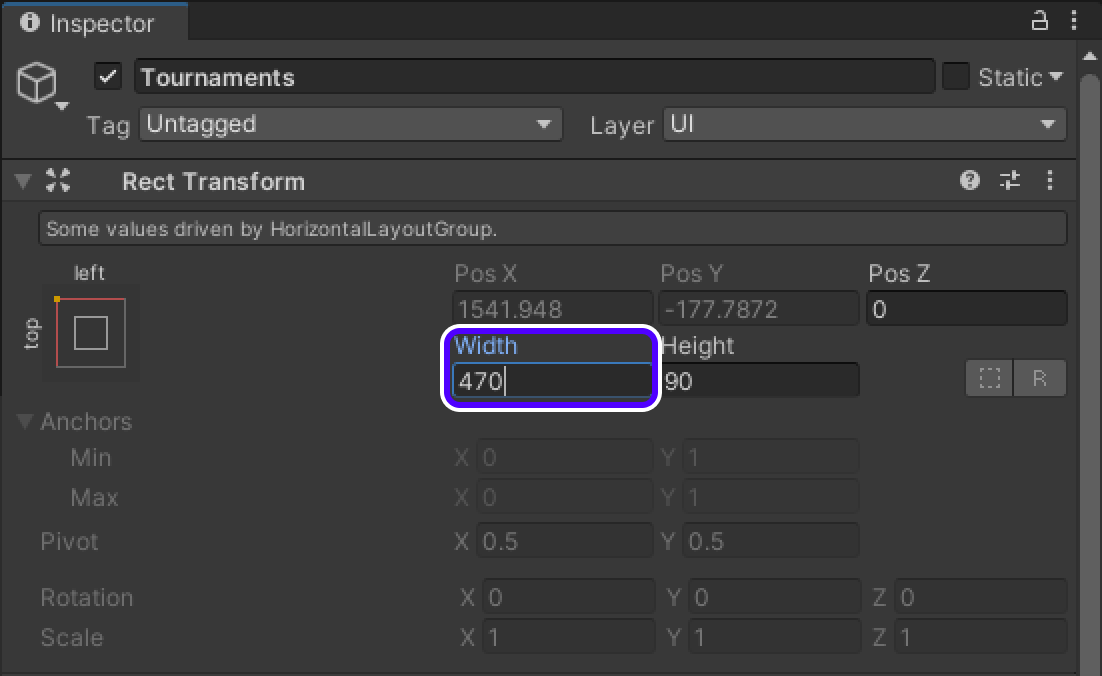Disable the Tournaments active checkbox
Image resolution: width=1102 pixels, height=676 pixels.
point(108,77)
